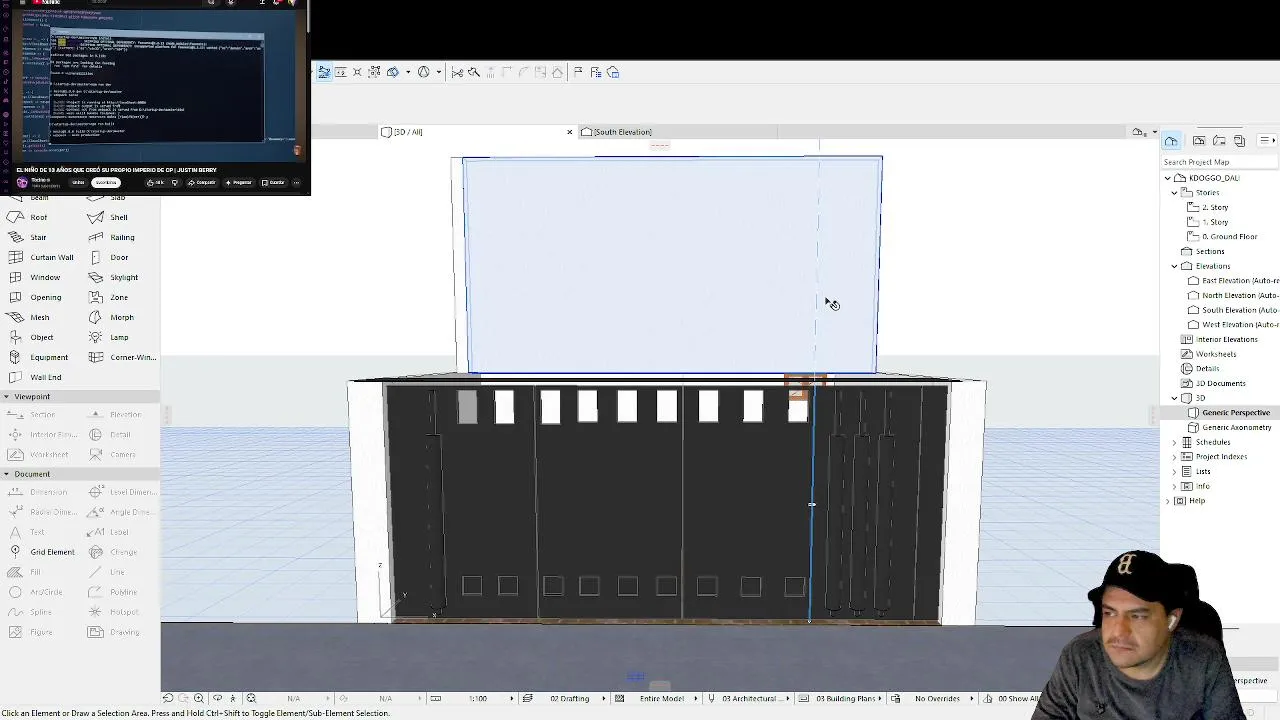The height and width of the screenshot is (720, 1280).
Task: Collapse the Stories folder
Action: tap(1175, 192)
